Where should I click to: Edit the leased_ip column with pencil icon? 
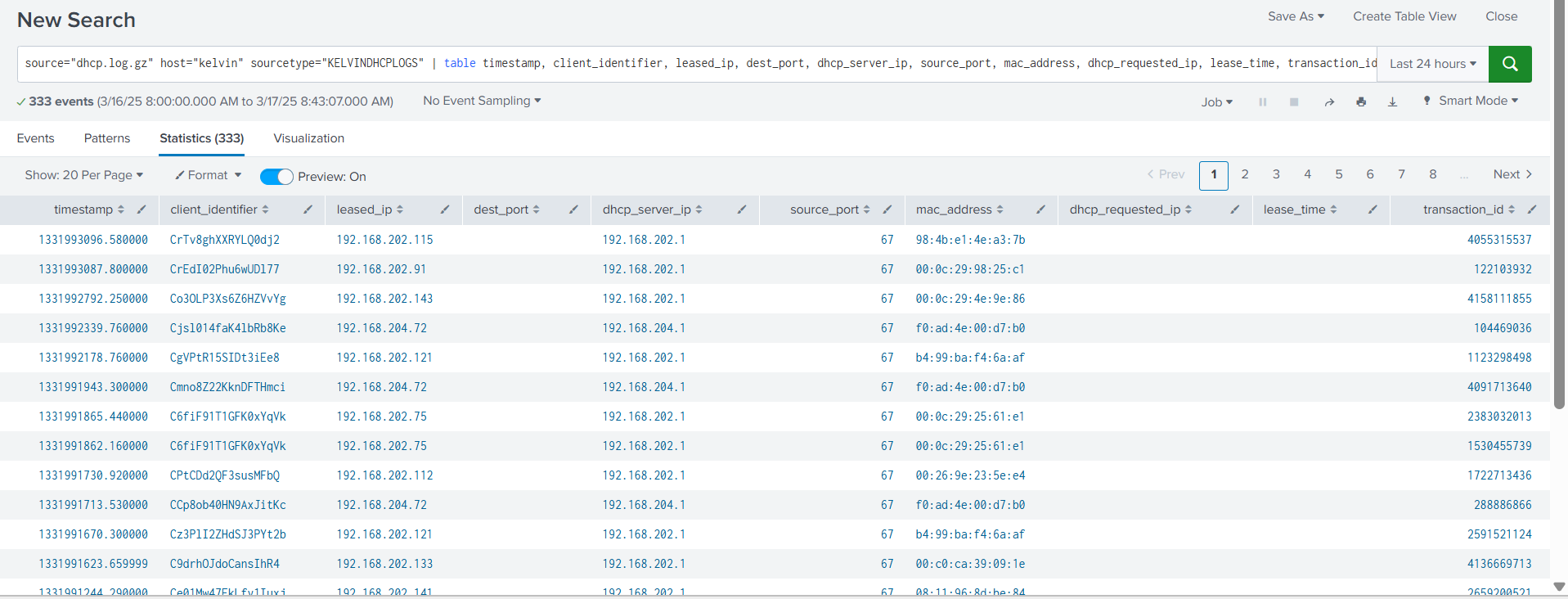(x=445, y=209)
